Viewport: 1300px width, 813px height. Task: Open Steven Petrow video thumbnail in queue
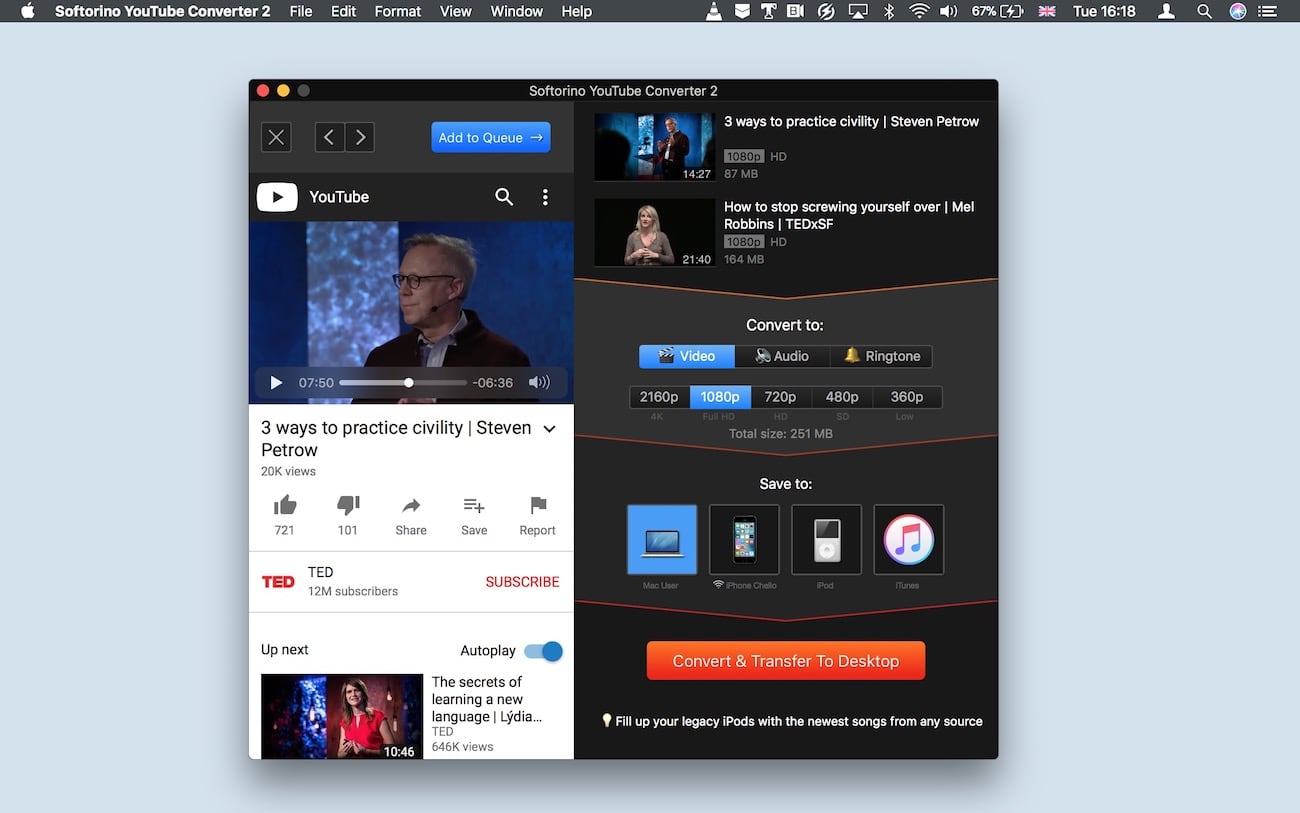(x=654, y=146)
